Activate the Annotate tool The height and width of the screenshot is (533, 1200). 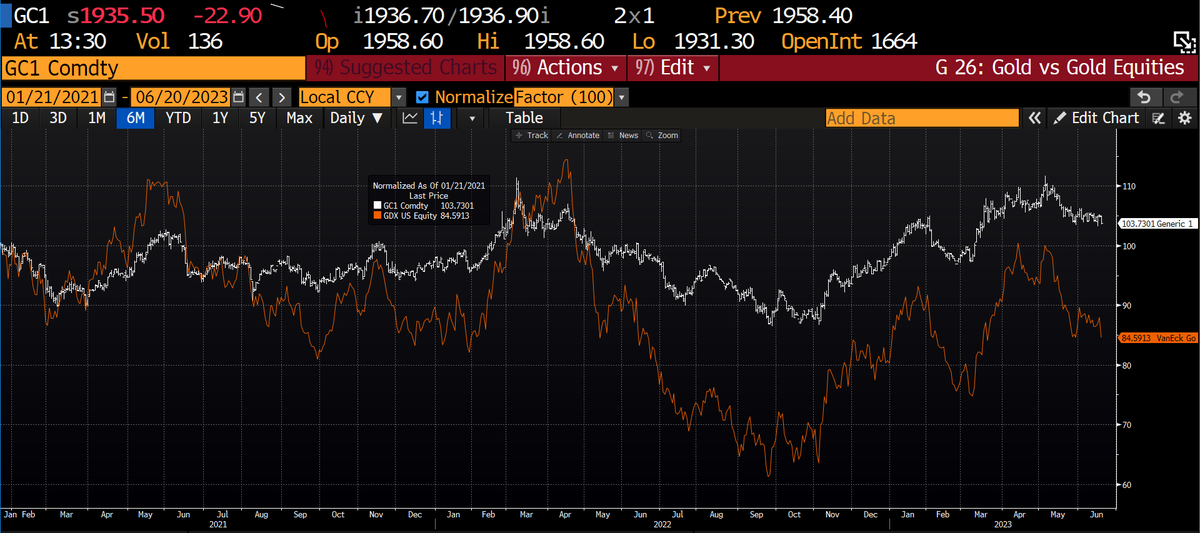pos(579,135)
